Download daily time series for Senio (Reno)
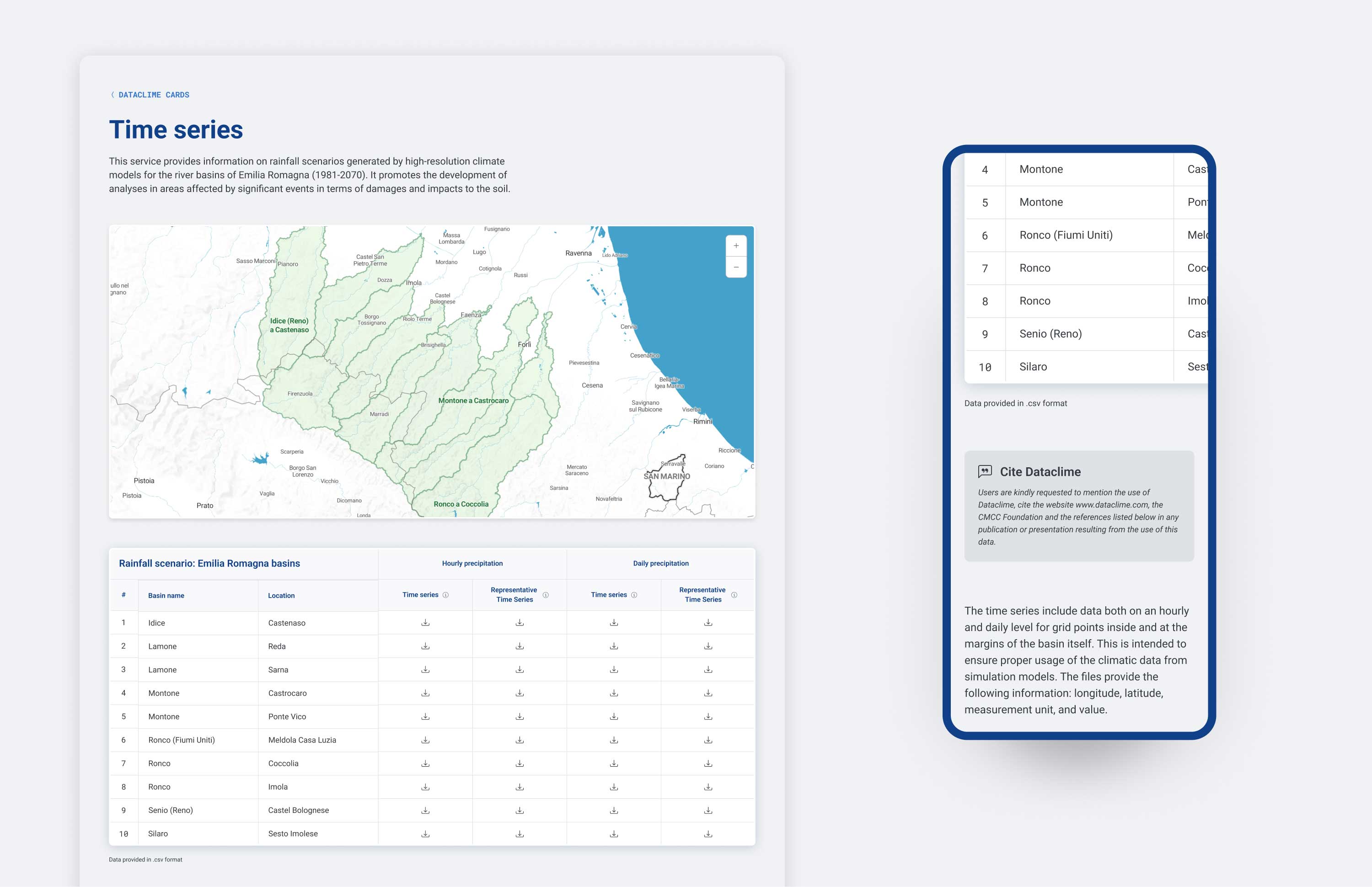 613,810
